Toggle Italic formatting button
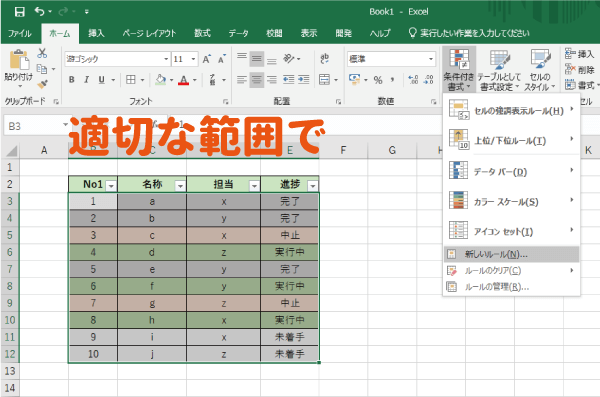Viewport: 600px width, 397px height. 86,80
